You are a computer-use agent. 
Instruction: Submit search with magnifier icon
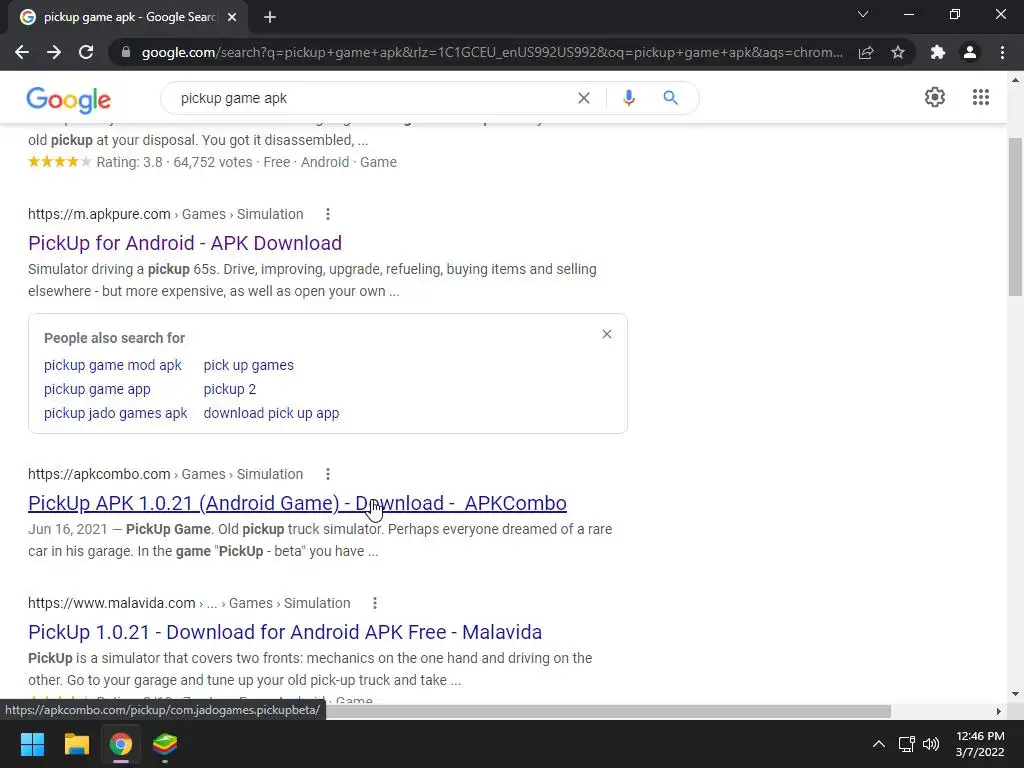(670, 98)
